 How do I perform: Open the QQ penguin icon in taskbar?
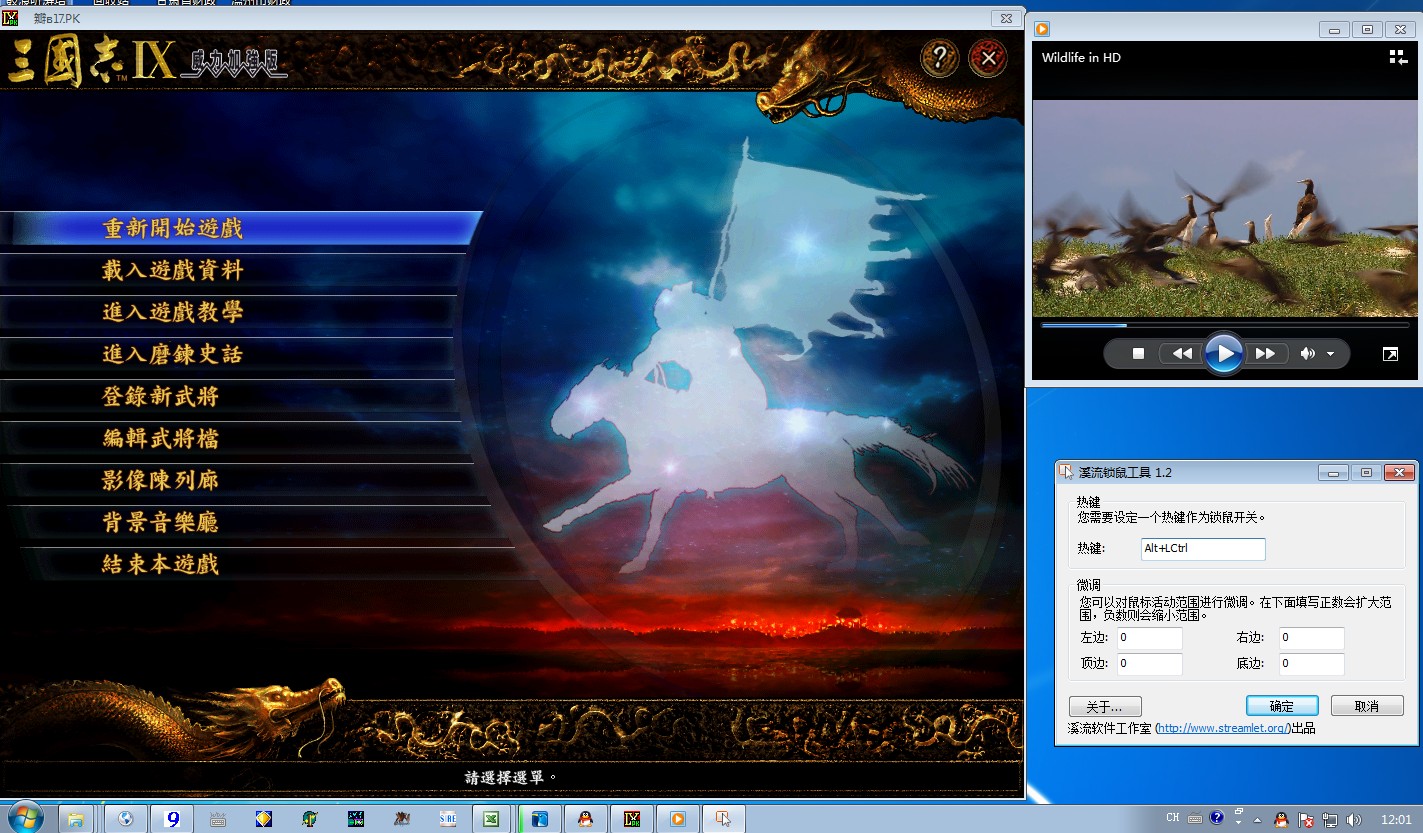[x=585, y=819]
